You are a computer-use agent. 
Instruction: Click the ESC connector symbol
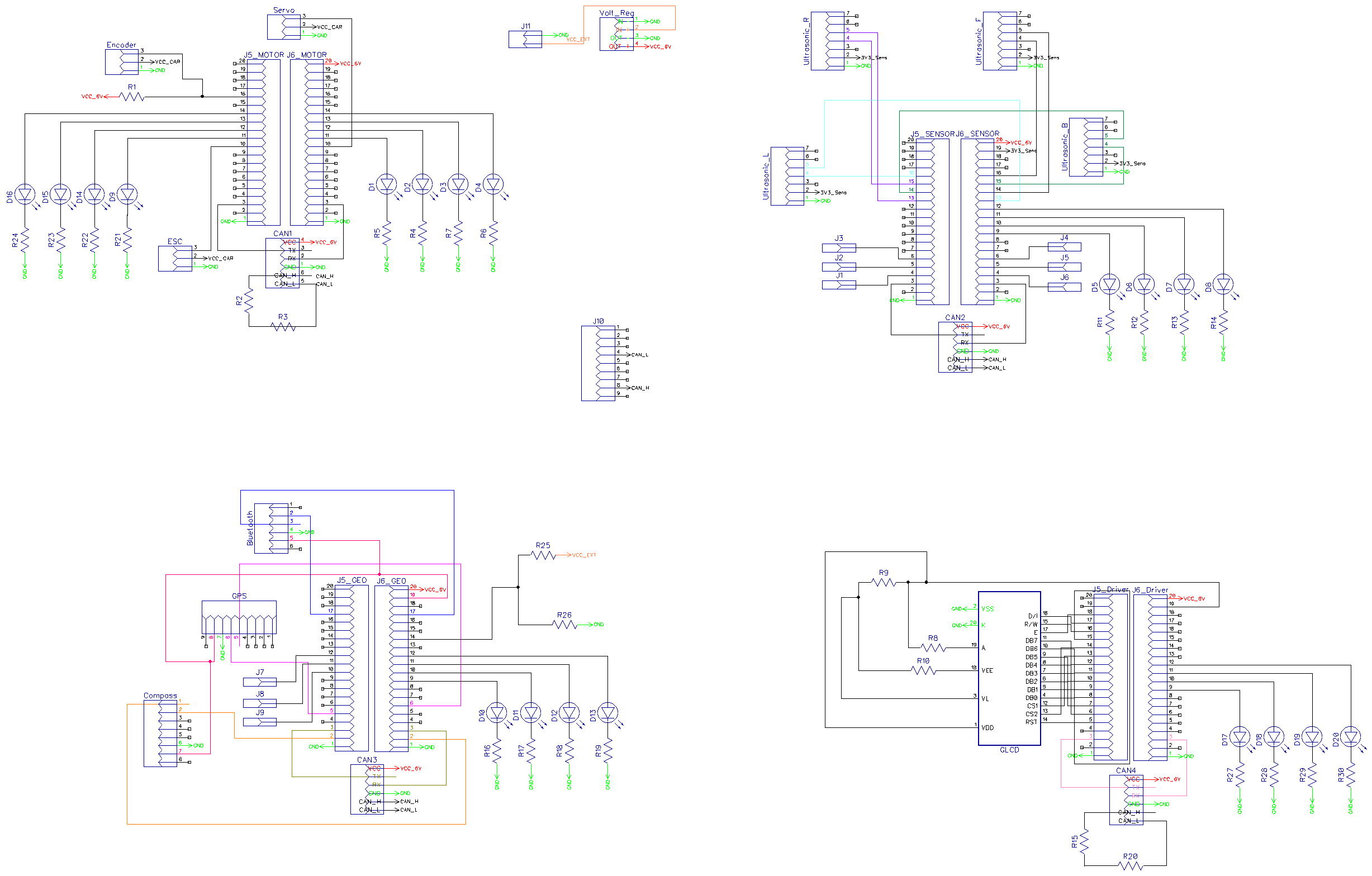coord(175,258)
